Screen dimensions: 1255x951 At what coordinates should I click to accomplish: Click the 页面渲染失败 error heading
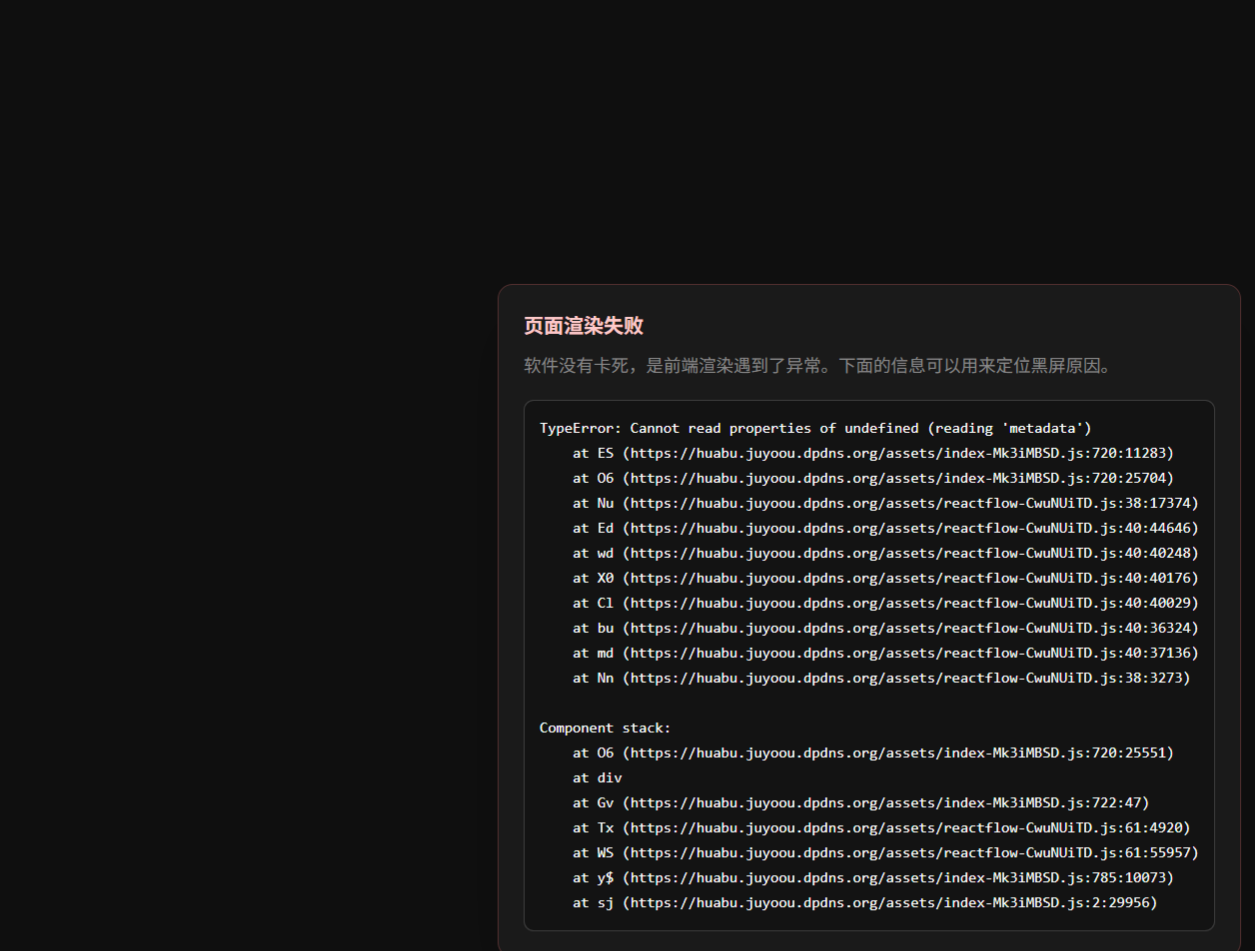[583, 326]
